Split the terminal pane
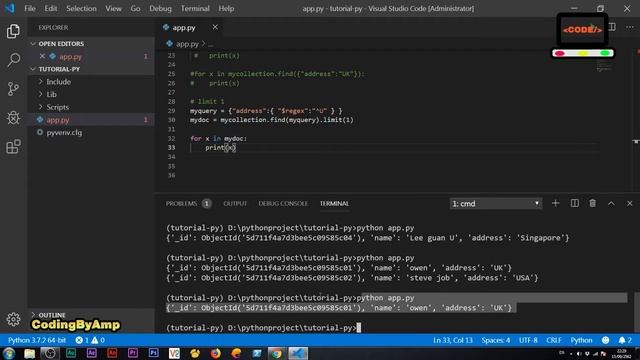Viewport: 640px width, 360px height. [x=574, y=203]
